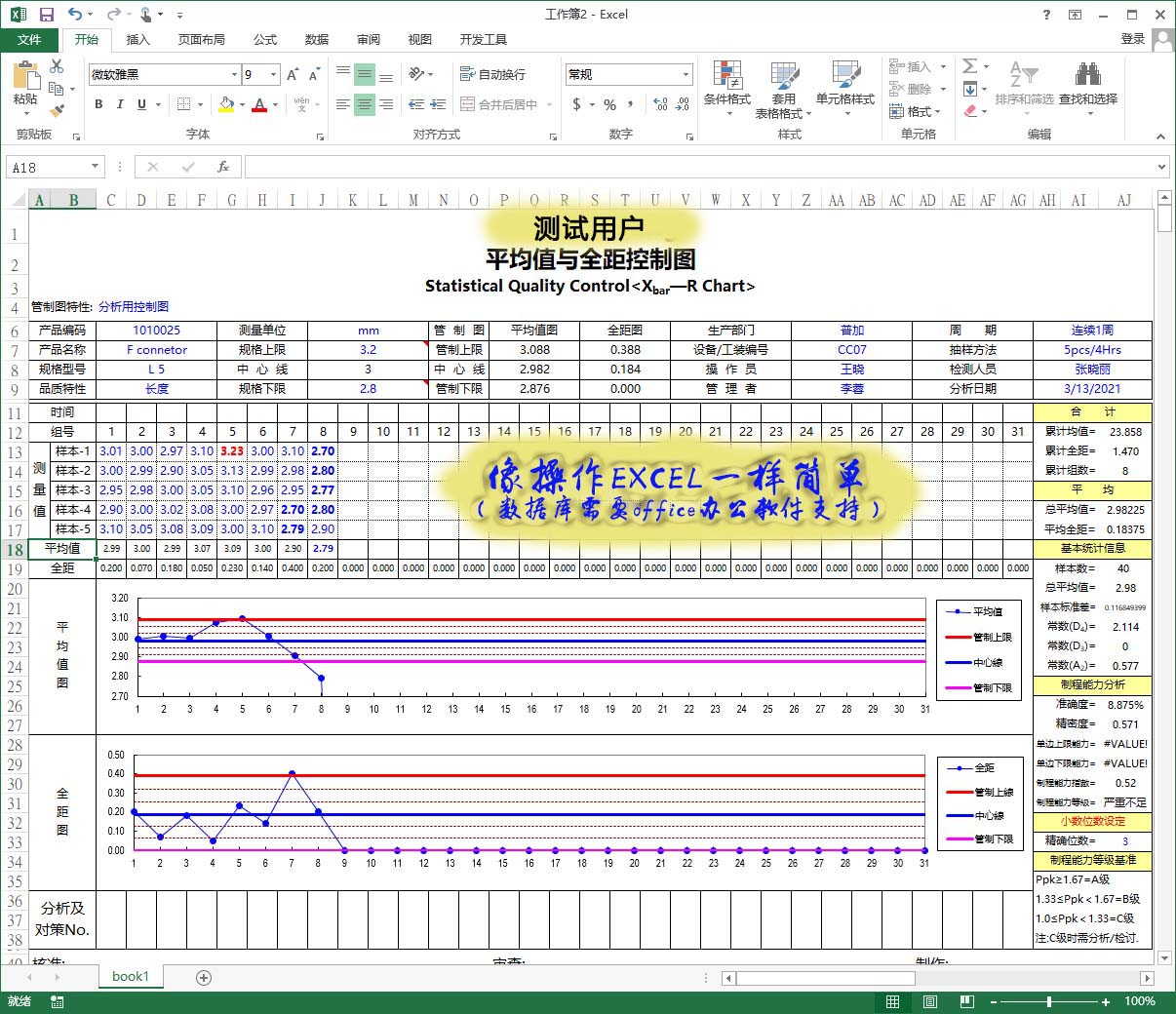Image resolution: width=1176 pixels, height=1014 pixels.
Task: Click the Save icon in quick access toolbar
Action: click(46, 15)
